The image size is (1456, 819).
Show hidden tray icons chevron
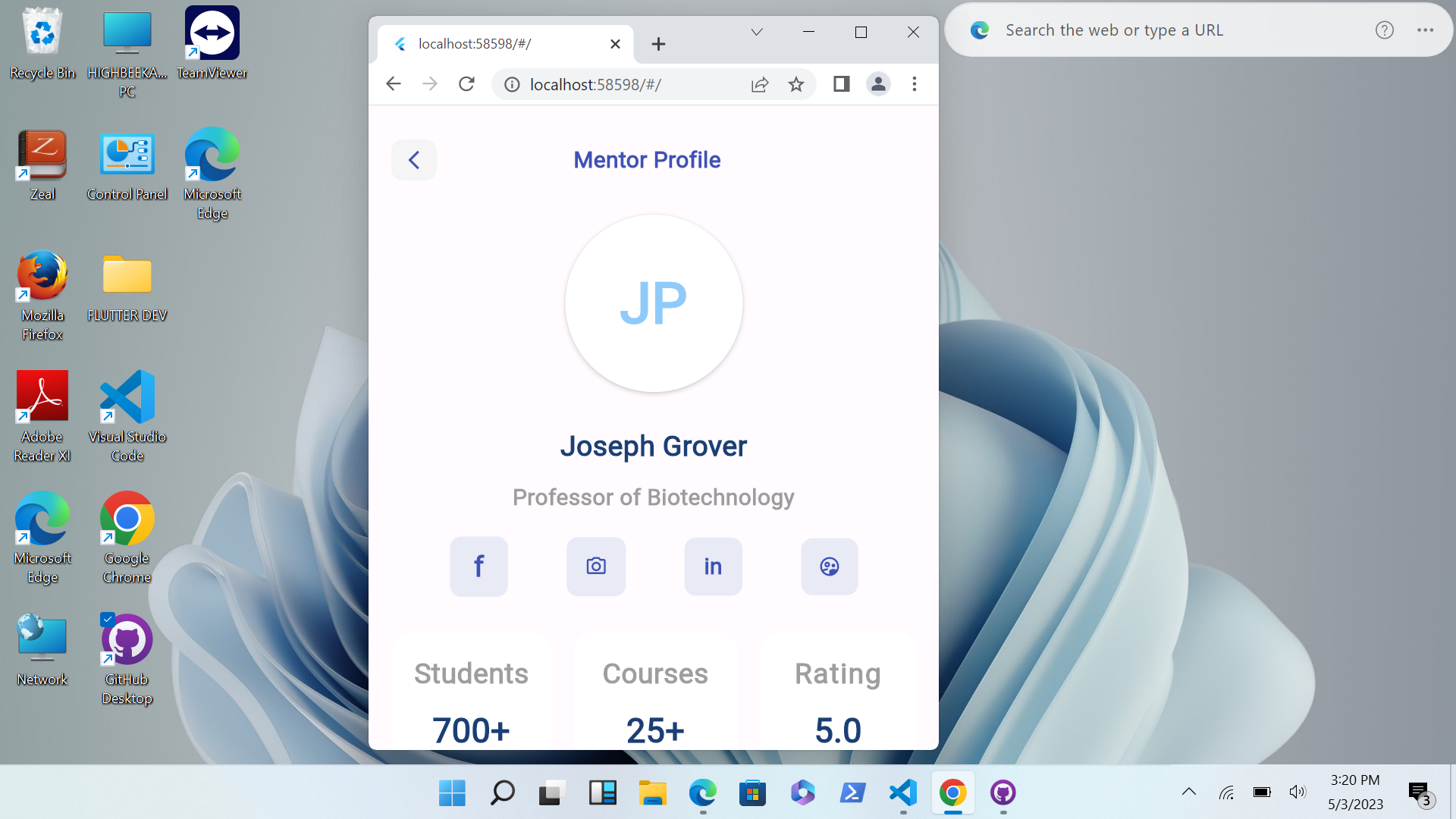point(1189,792)
